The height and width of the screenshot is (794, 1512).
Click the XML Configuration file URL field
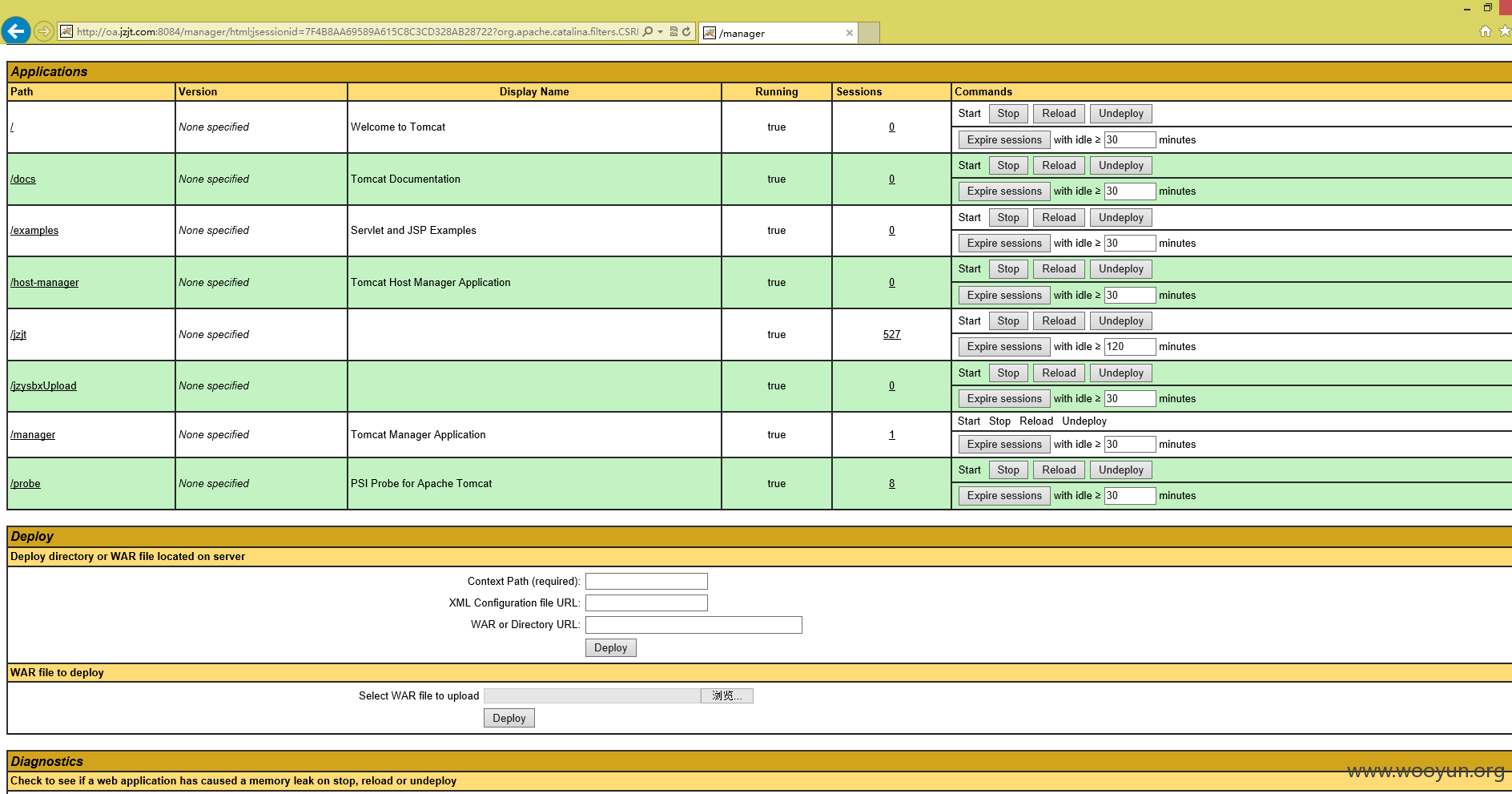point(646,603)
